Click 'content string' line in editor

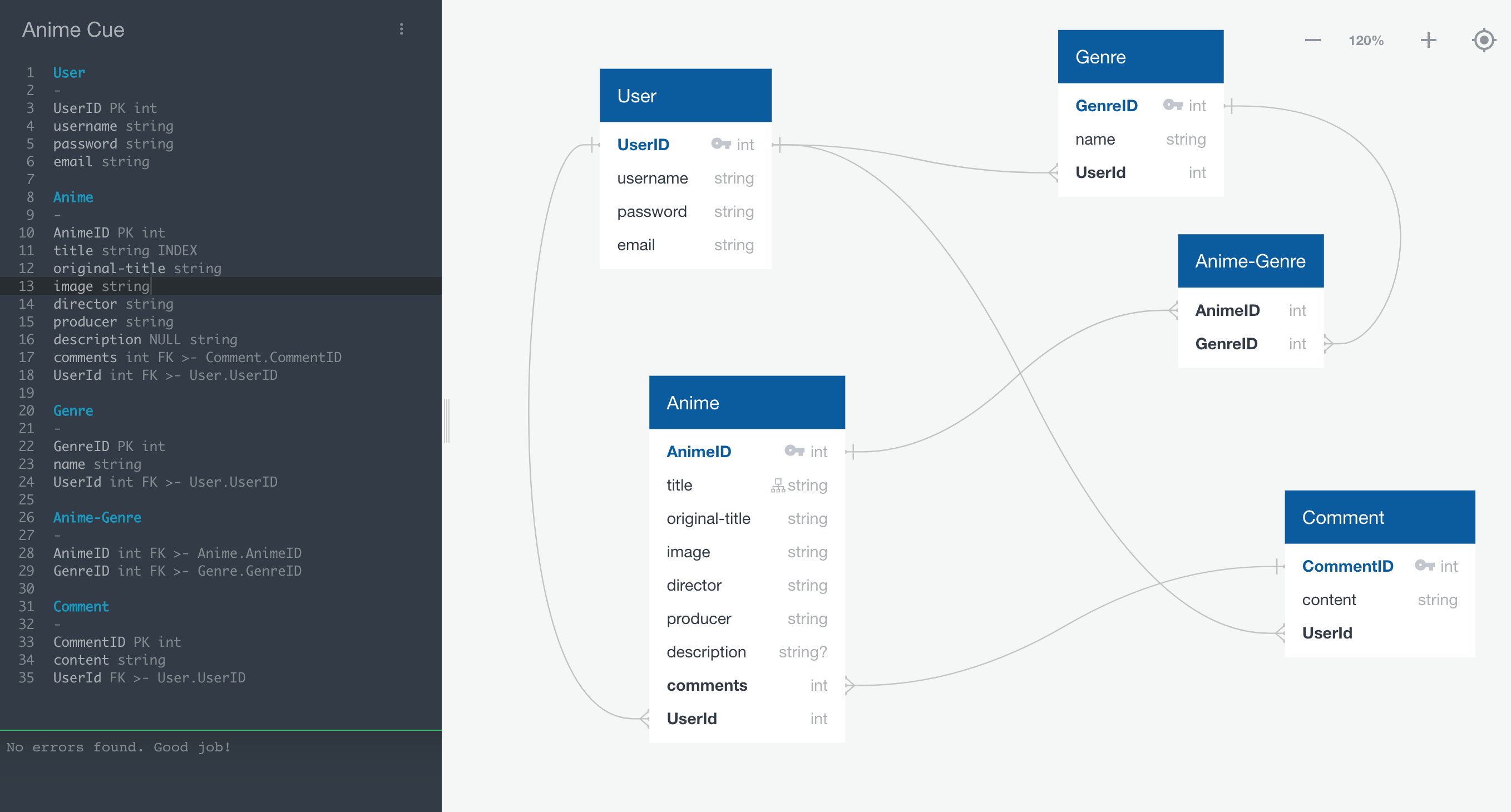coord(109,660)
